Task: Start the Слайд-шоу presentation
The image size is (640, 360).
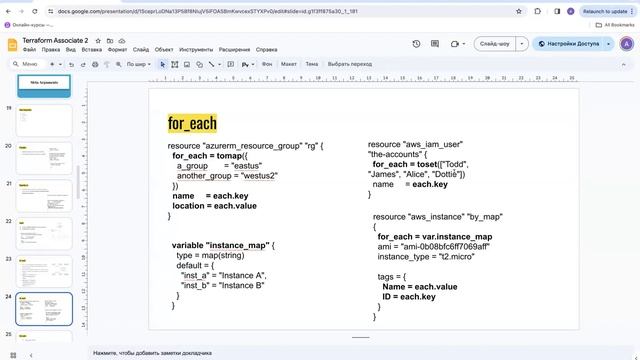Action: [x=495, y=44]
